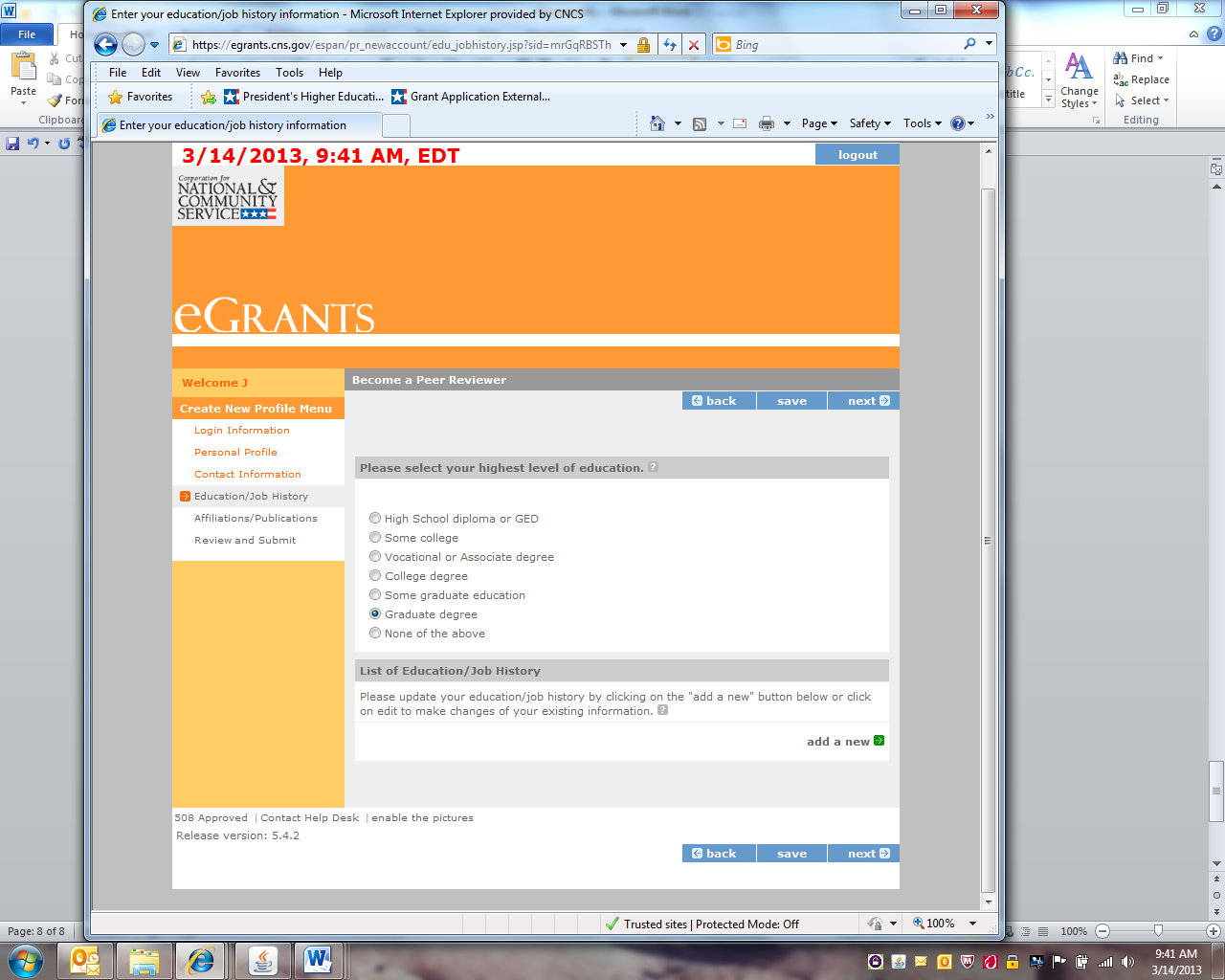Click the Print icon in IE toolbar
The image size is (1225, 980).
(x=766, y=123)
